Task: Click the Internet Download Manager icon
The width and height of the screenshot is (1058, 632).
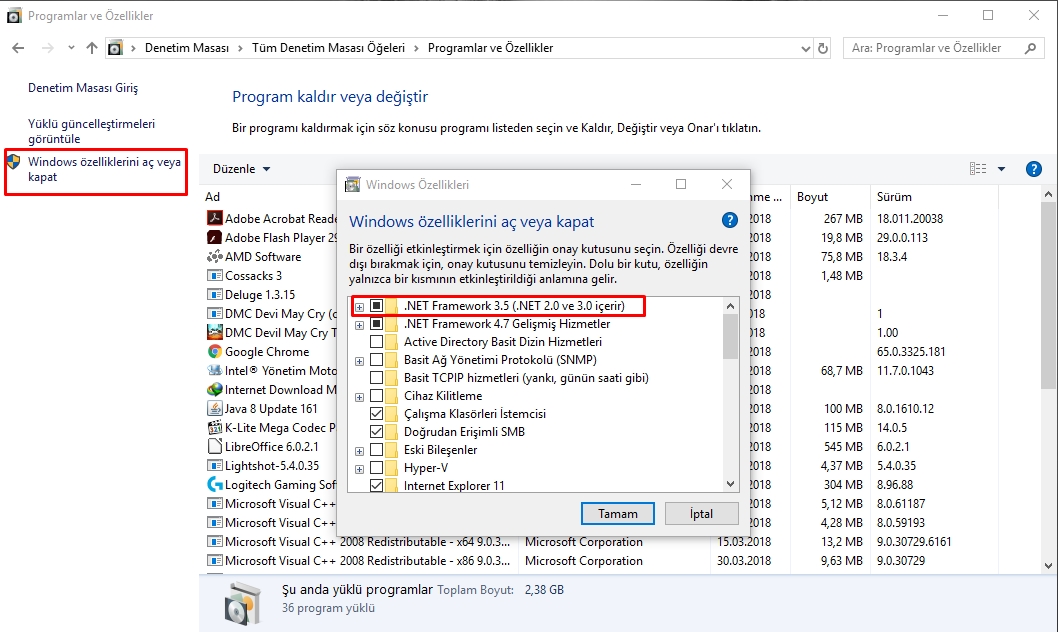Action: pyautogui.click(x=215, y=389)
